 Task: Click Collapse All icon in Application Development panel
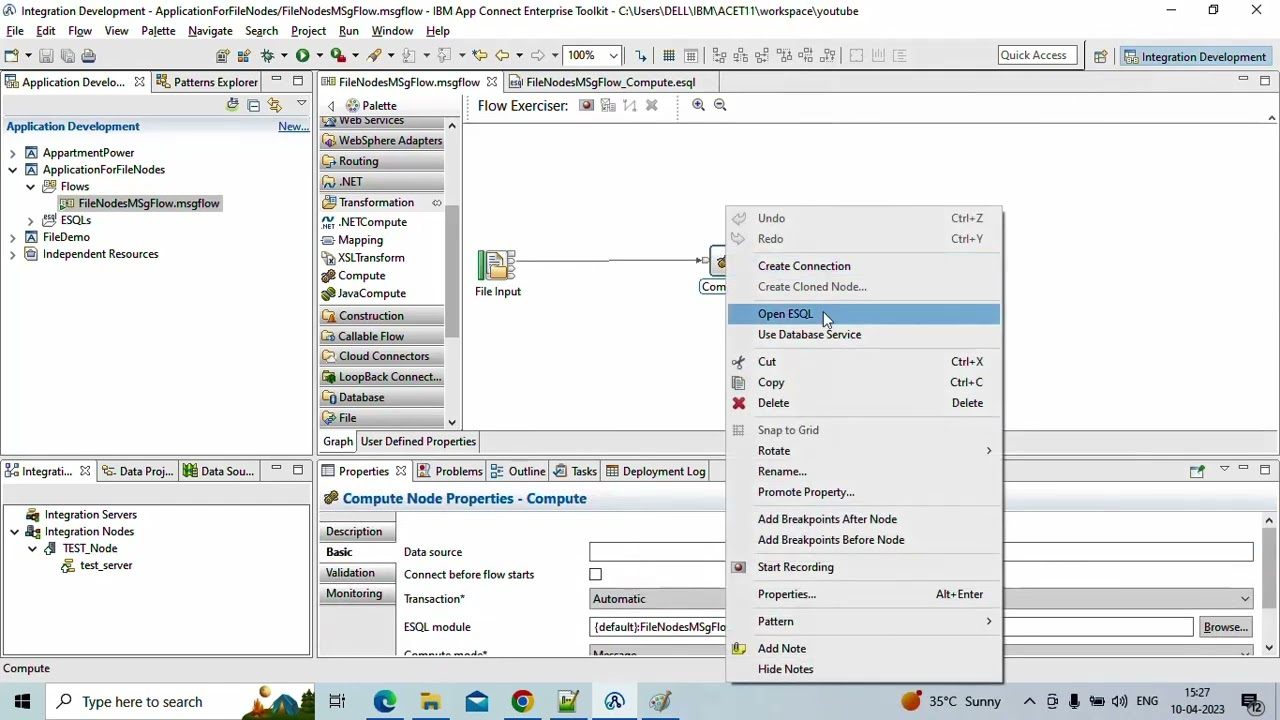[253, 105]
